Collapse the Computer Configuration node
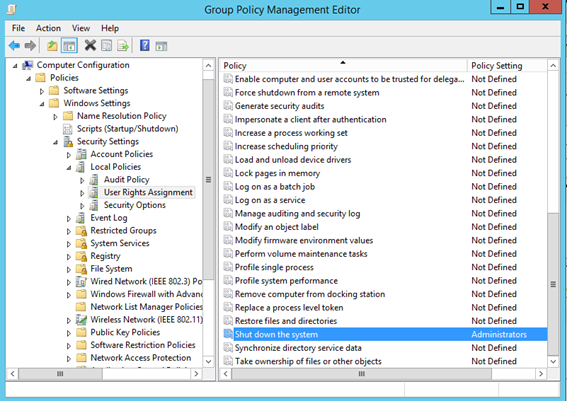 15,66
